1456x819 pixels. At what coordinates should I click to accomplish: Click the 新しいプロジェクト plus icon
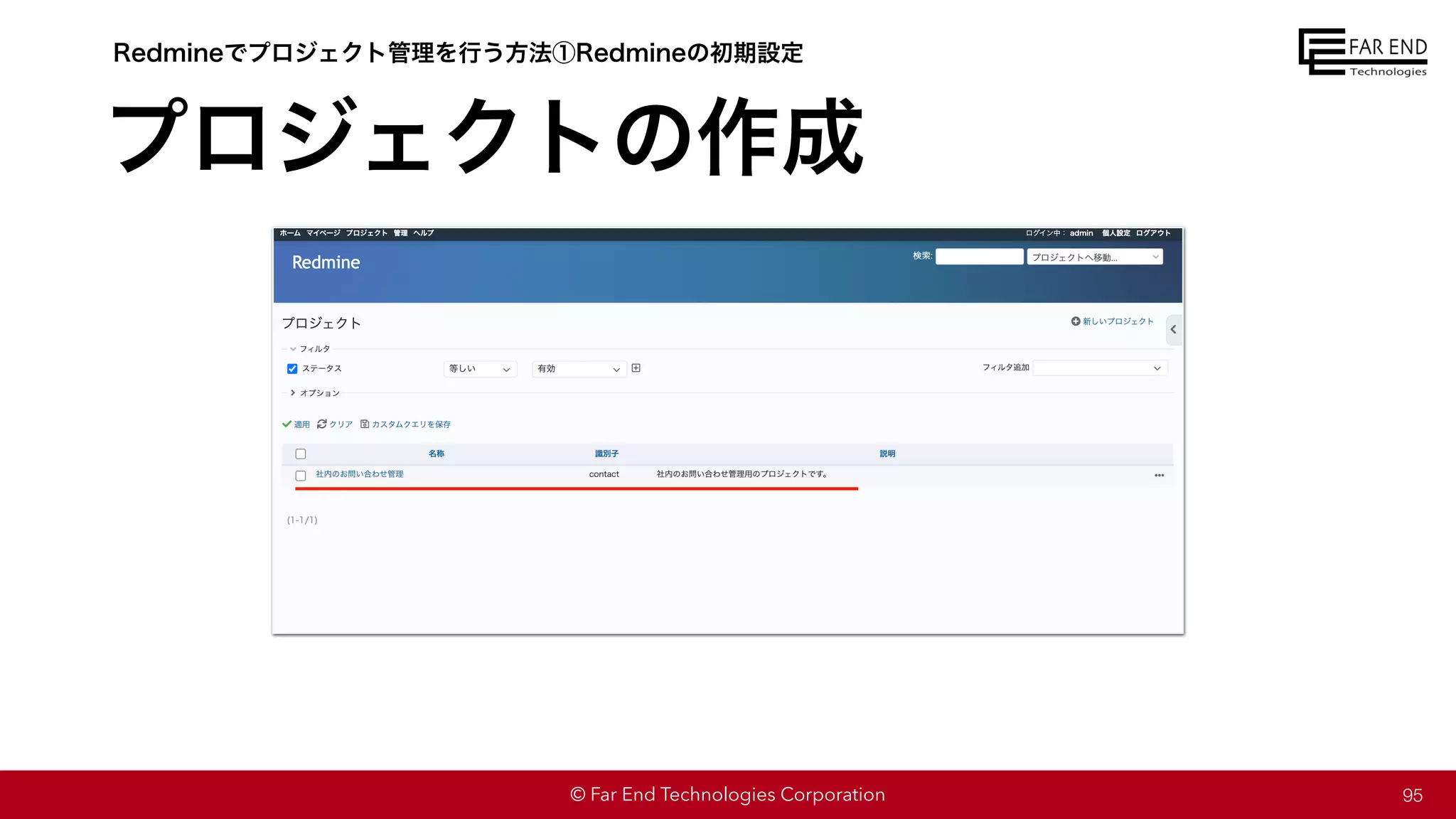click(1076, 321)
